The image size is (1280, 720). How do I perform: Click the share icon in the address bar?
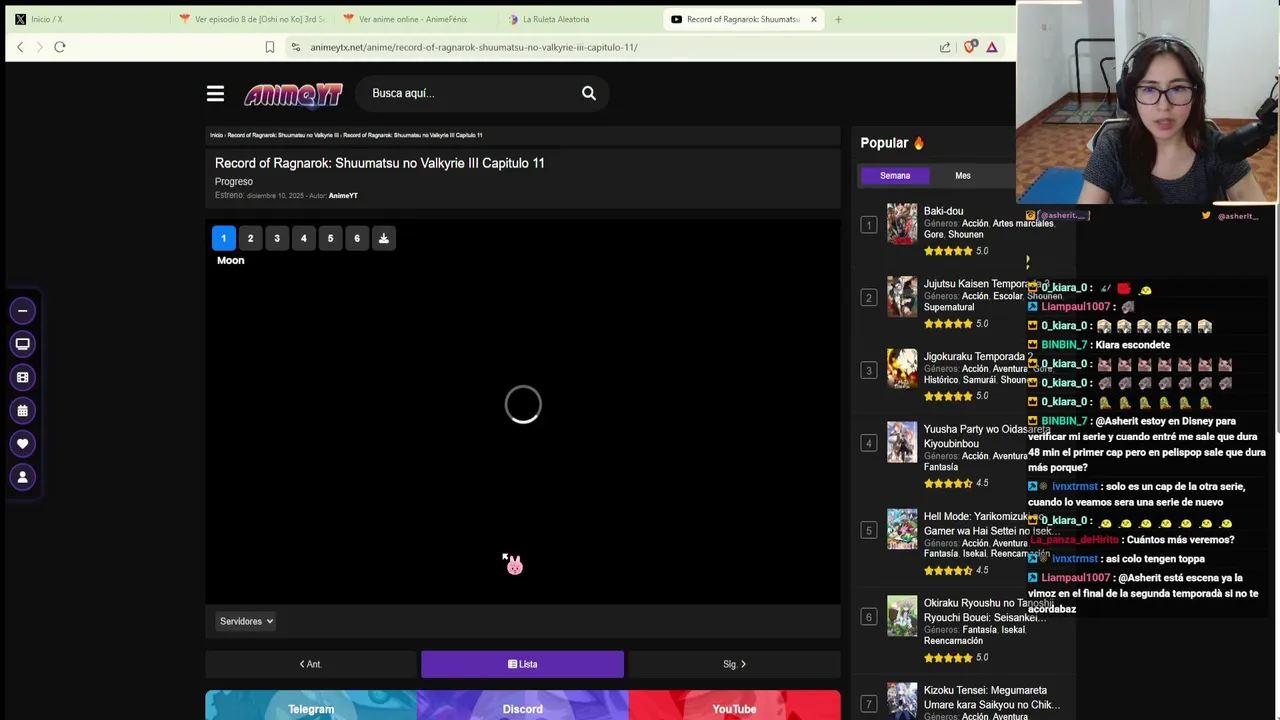pyautogui.click(x=945, y=47)
